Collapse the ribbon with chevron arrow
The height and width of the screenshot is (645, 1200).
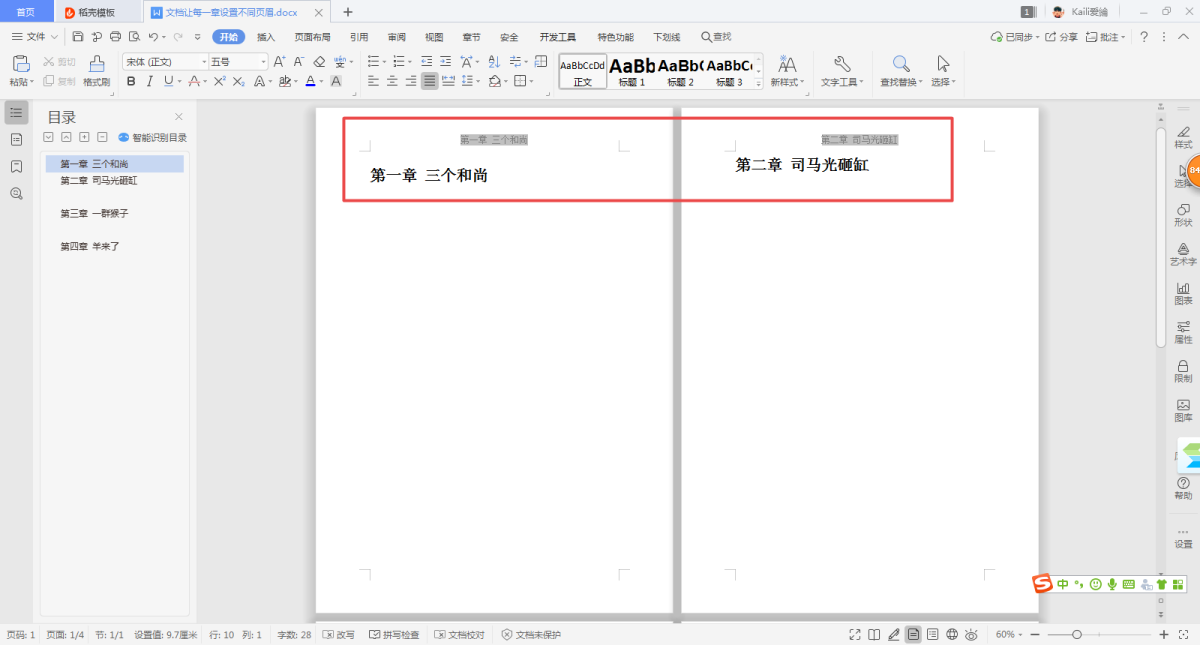pyautogui.click(x=1183, y=37)
